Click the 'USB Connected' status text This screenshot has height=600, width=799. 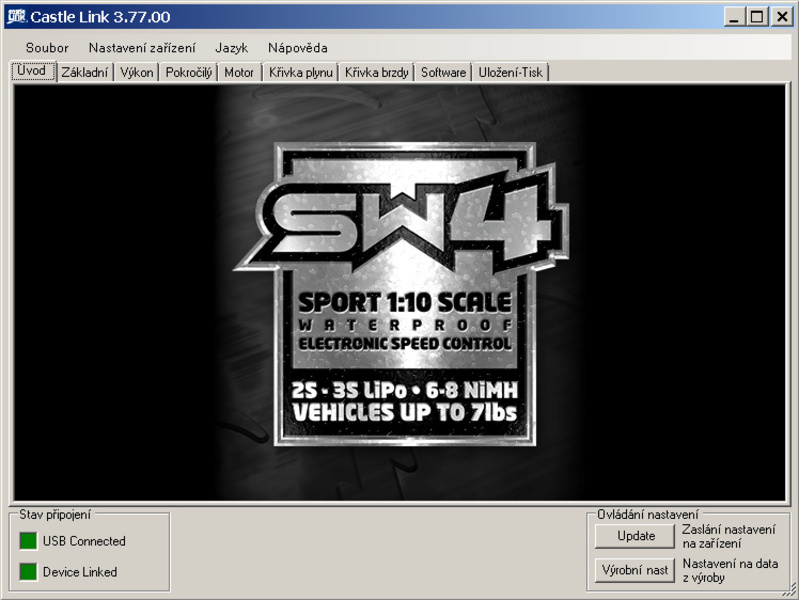[x=84, y=541]
